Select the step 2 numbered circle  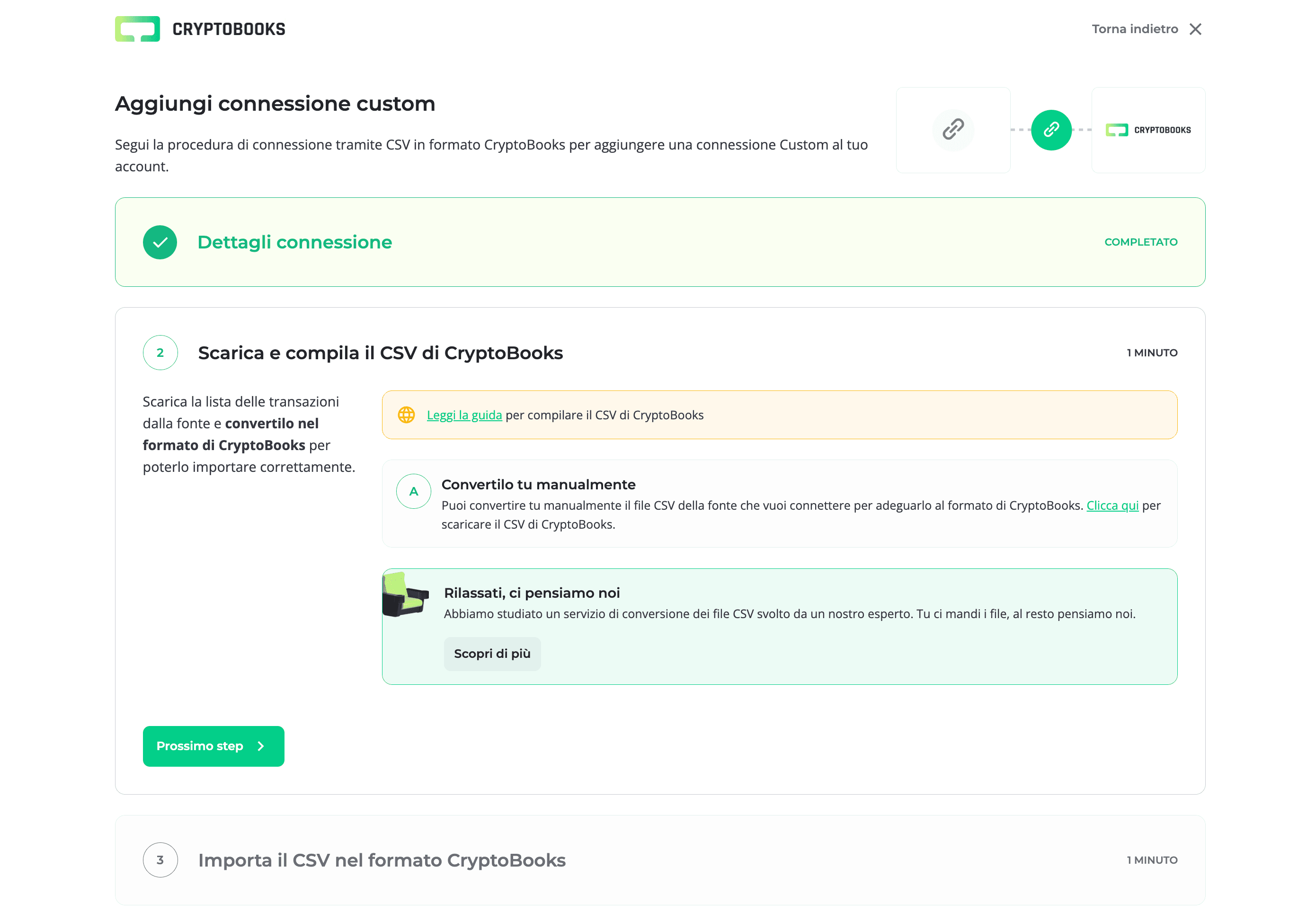pyautogui.click(x=160, y=353)
